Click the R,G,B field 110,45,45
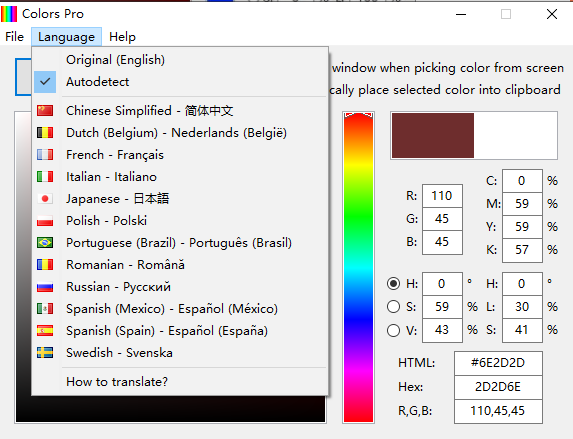The width and height of the screenshot is (573, 439). (498, 411)
